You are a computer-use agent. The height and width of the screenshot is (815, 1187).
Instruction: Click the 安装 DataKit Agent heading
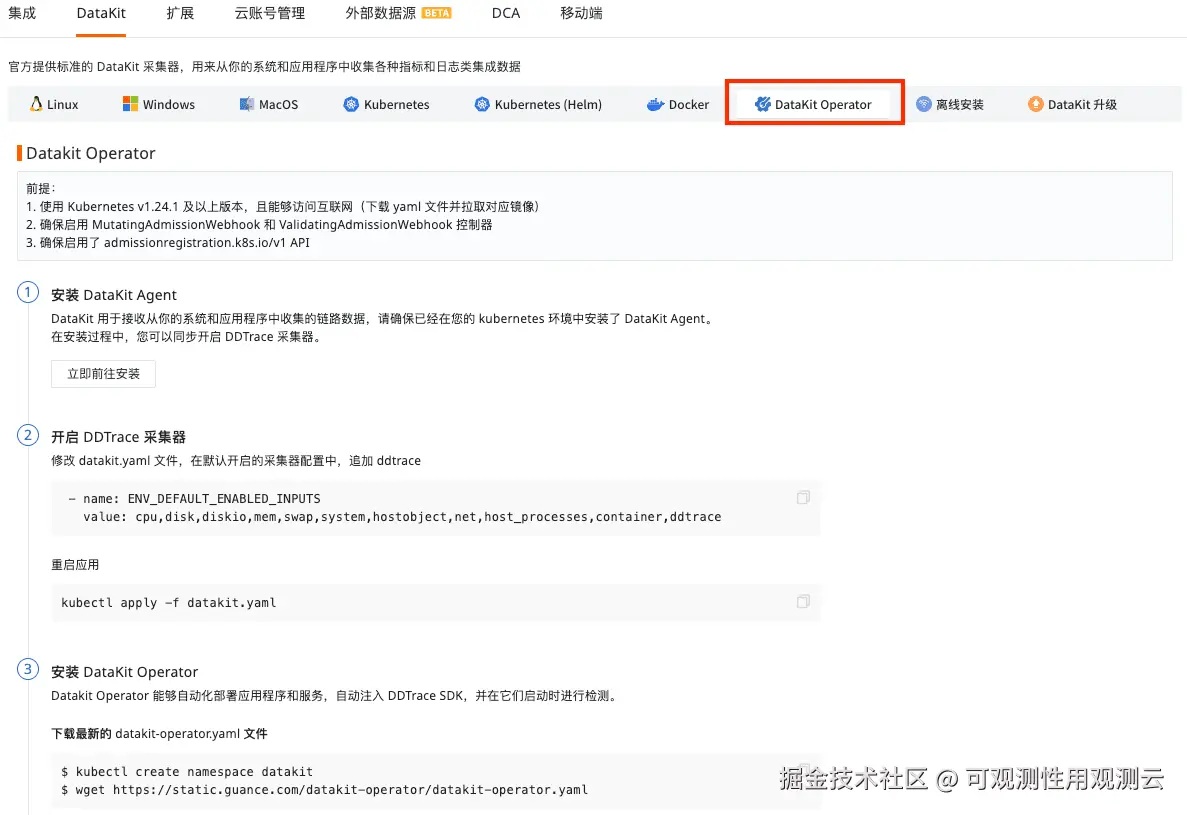point(114,295)
